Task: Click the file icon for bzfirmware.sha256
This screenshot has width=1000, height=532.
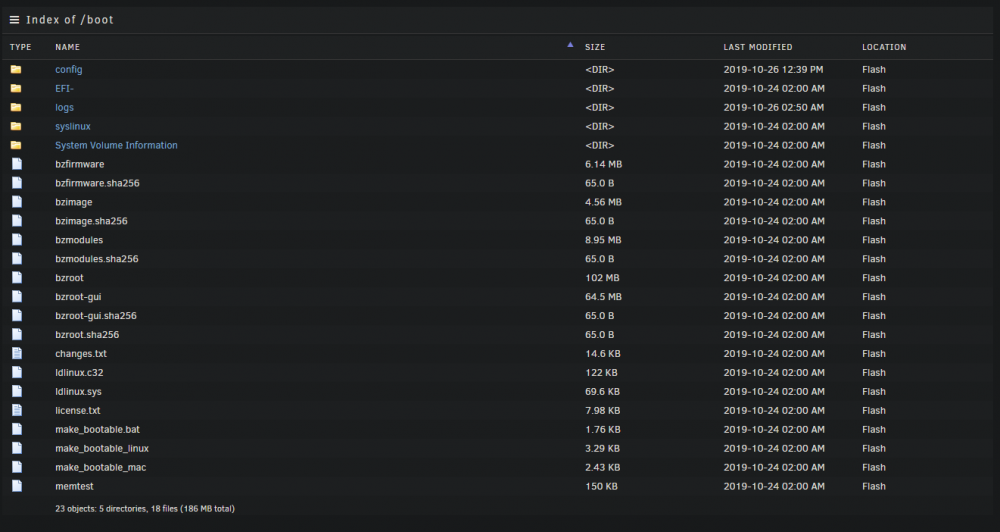Action: pyautogui.click(x=17, y=183)
